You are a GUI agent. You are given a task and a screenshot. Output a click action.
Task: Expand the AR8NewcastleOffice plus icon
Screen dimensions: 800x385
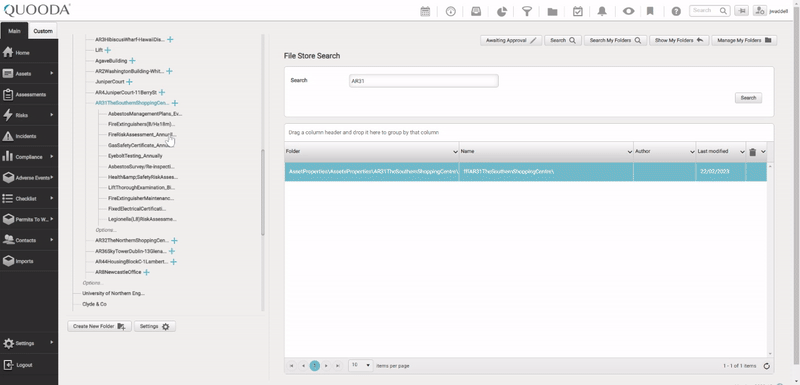pyautogui.click(x=146, y=272)
